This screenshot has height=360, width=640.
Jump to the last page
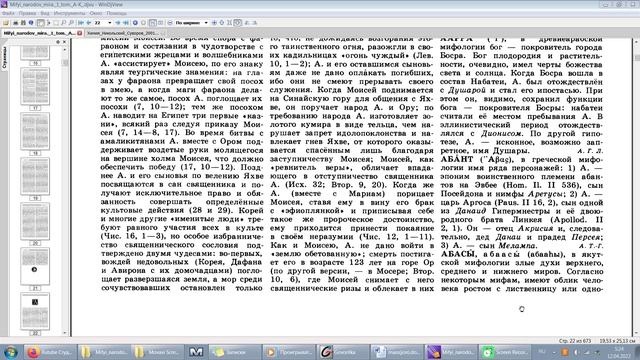(126, 23)
